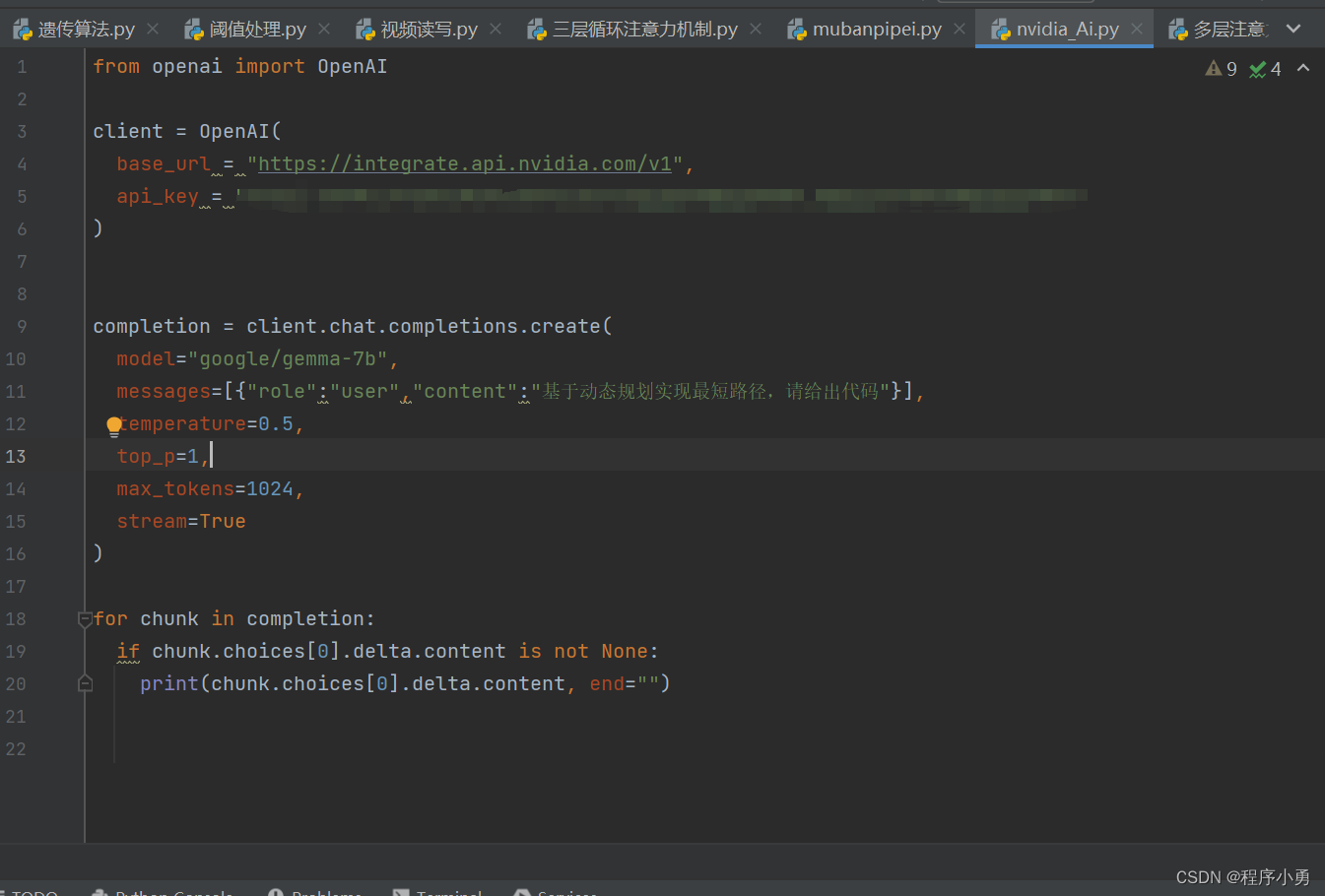Click the "role" key in messages

(282, 392)
